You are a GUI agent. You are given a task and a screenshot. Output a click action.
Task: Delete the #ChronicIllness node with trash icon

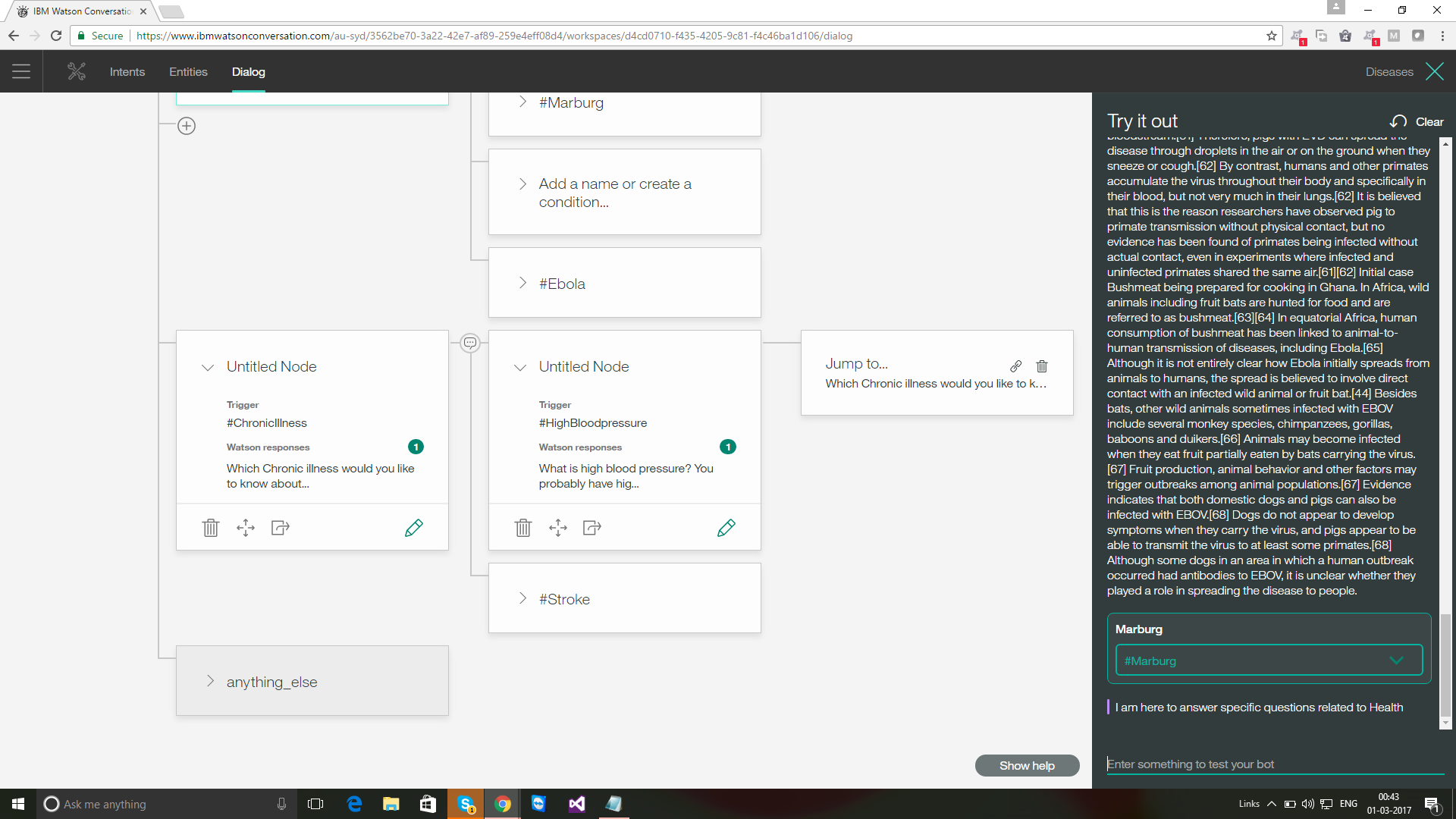click(x=210, y=528)
